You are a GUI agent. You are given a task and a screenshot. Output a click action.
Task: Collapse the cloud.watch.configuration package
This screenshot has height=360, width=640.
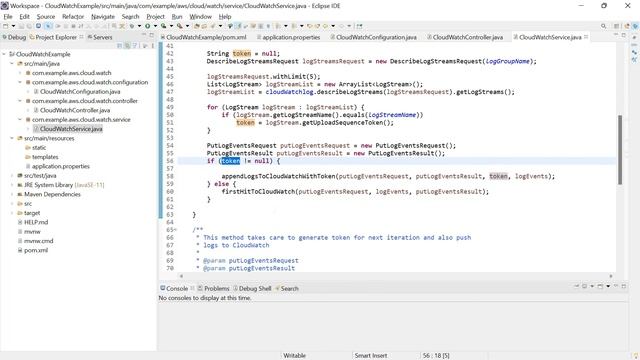click(x=20, y=82)
